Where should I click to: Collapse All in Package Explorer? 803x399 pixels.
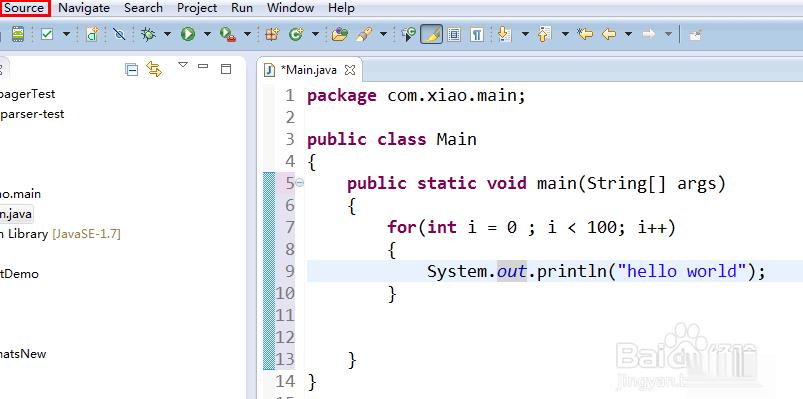tap(132, 69)
